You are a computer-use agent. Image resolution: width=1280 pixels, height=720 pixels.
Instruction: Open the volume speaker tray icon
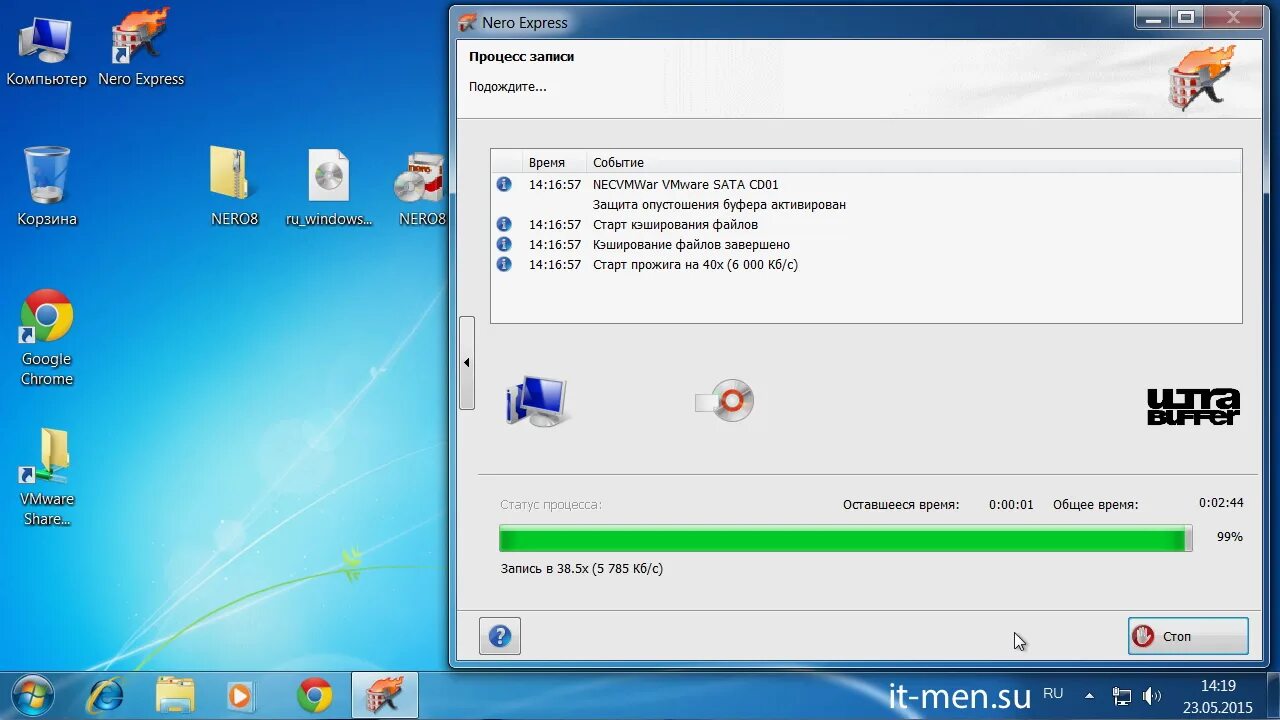[x=1151, y=695]
